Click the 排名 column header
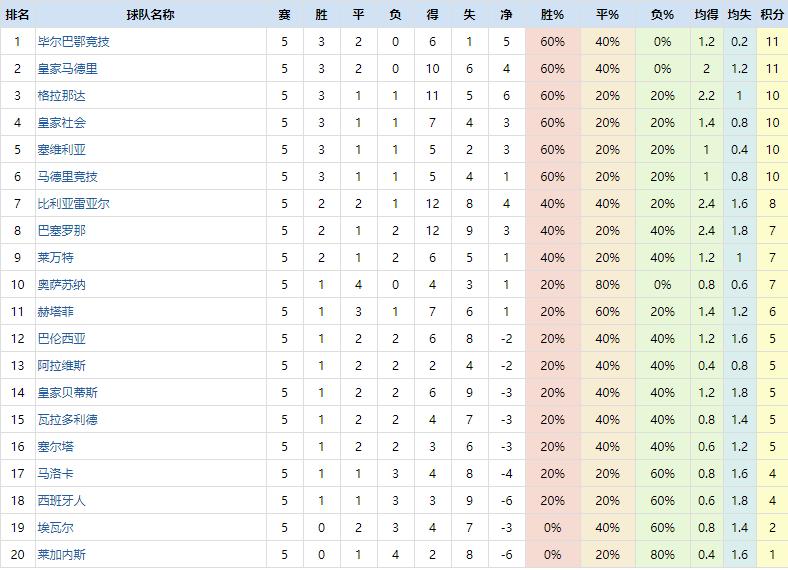 (17, 15)
